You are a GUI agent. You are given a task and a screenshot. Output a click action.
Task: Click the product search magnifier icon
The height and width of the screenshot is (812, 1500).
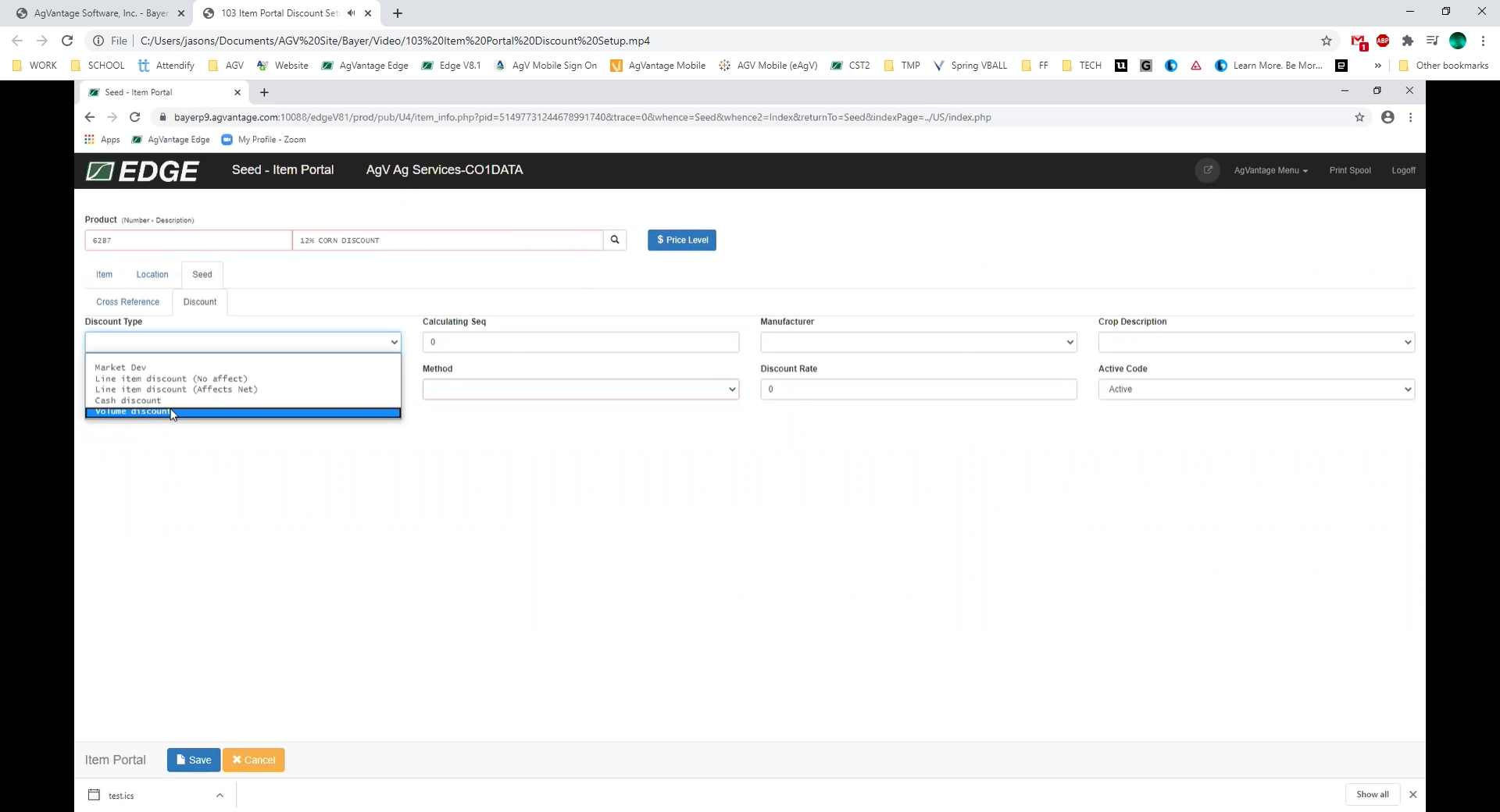point(615,240)
